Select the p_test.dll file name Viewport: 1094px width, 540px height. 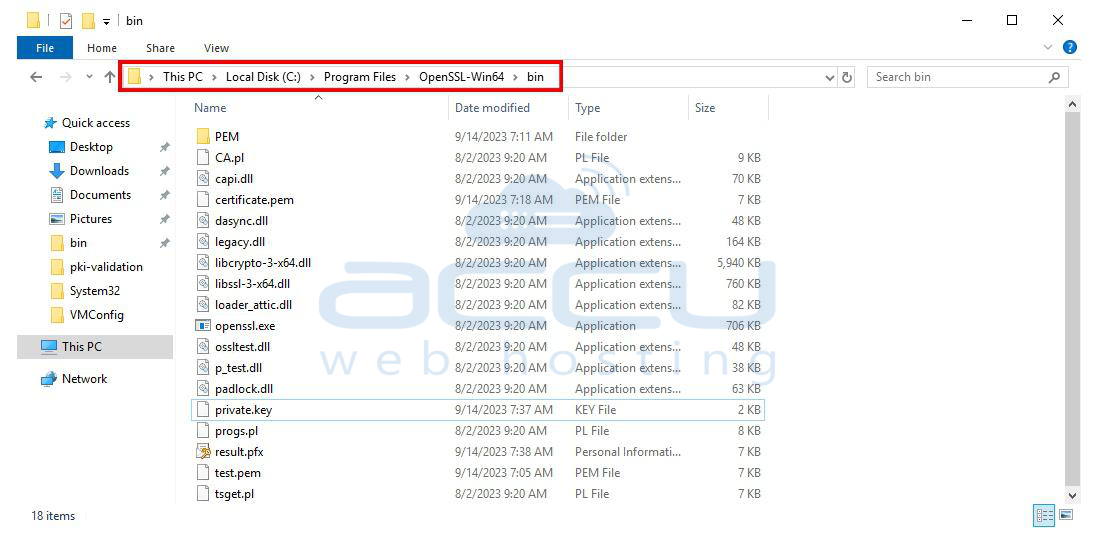pos(239,368)
